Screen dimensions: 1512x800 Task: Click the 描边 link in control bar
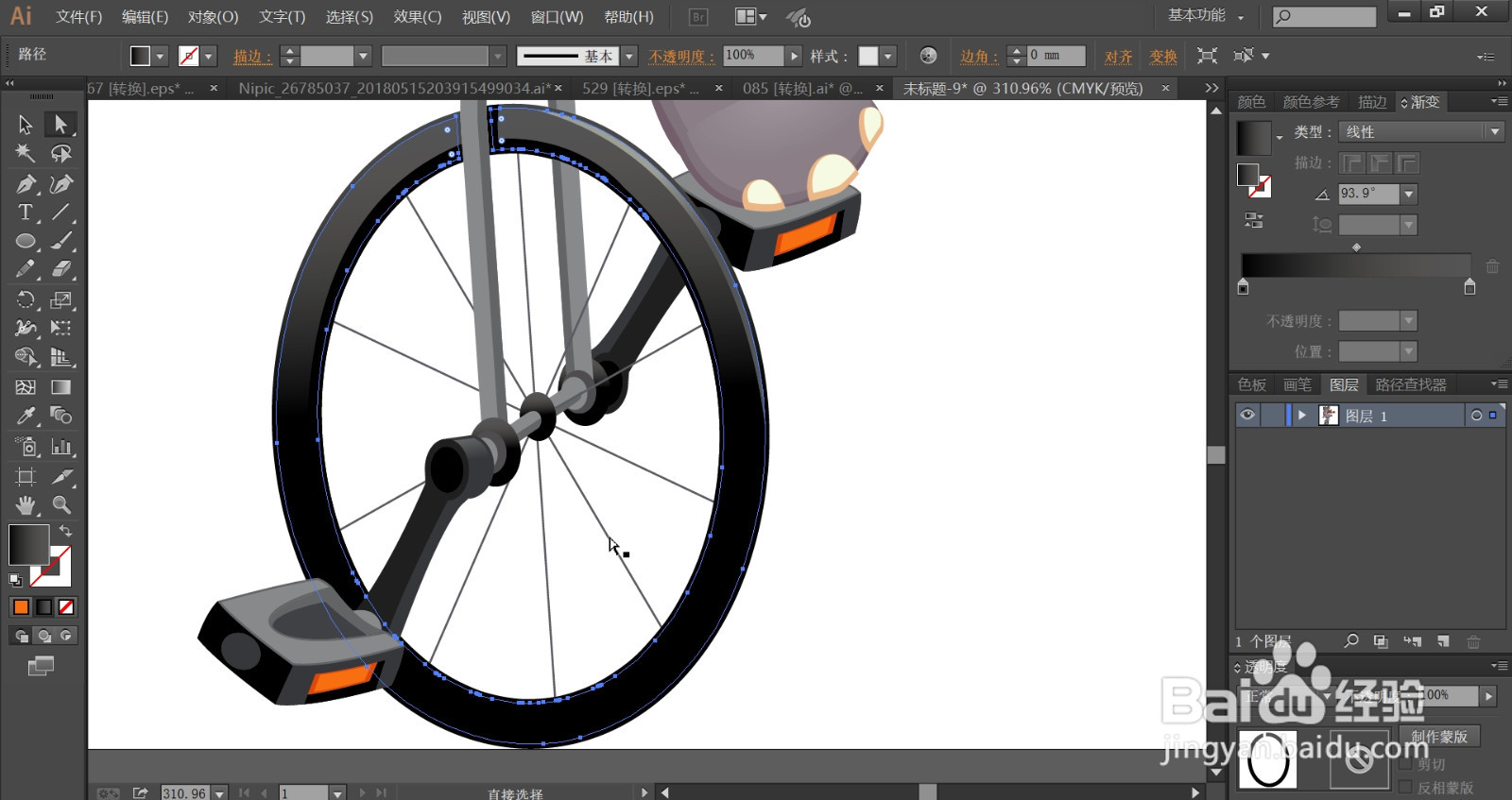tap(251, 57)
